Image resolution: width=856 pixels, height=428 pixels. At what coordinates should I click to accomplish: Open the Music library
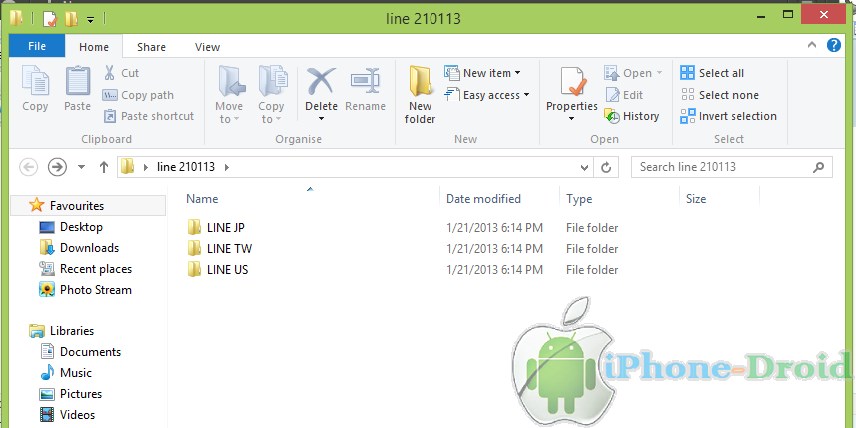[x=66, y=373]
